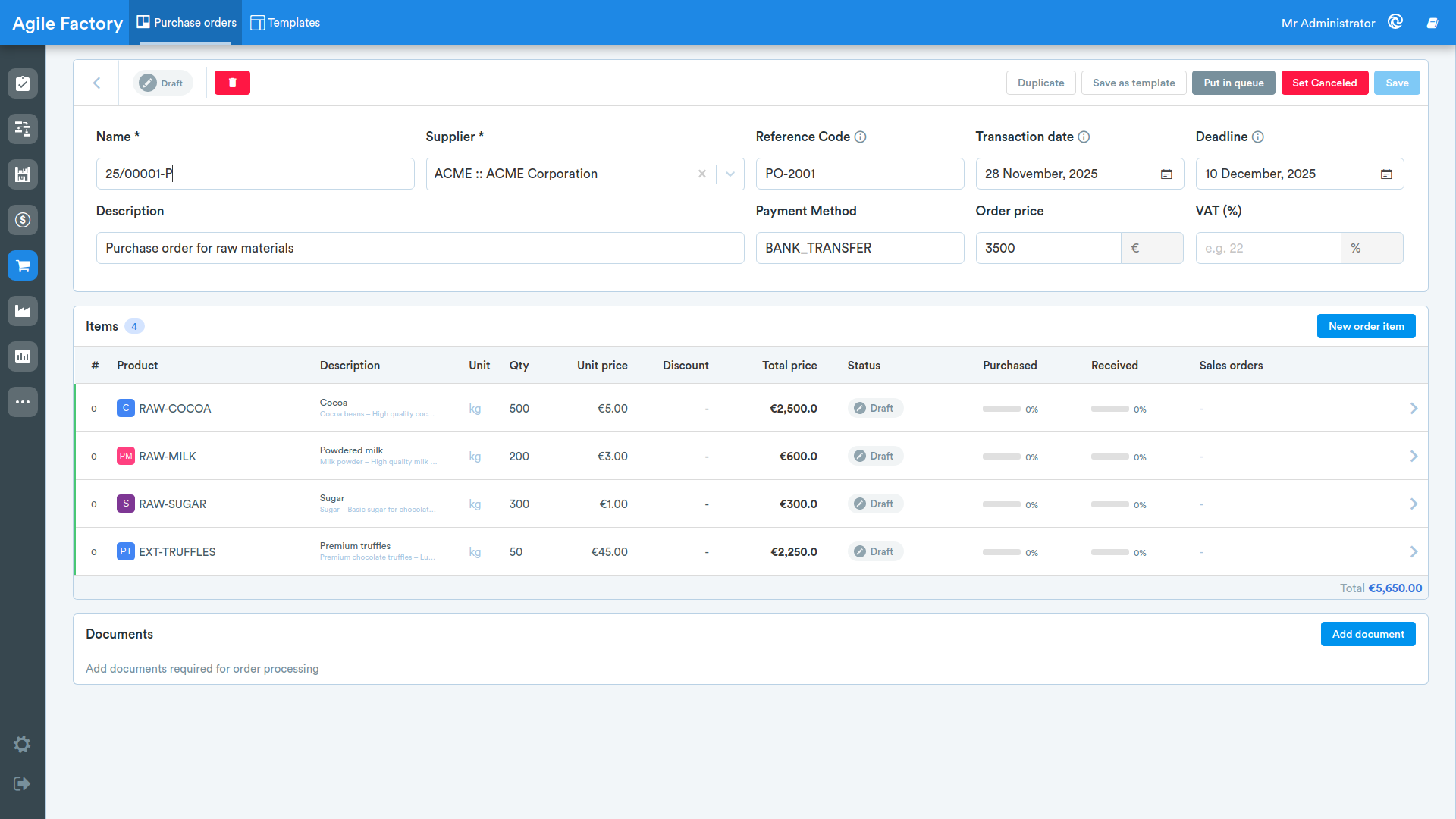This screenshot has height=819, width=1456.
Task: Click the Duplicate button
Action: (x=1040, y=83)
